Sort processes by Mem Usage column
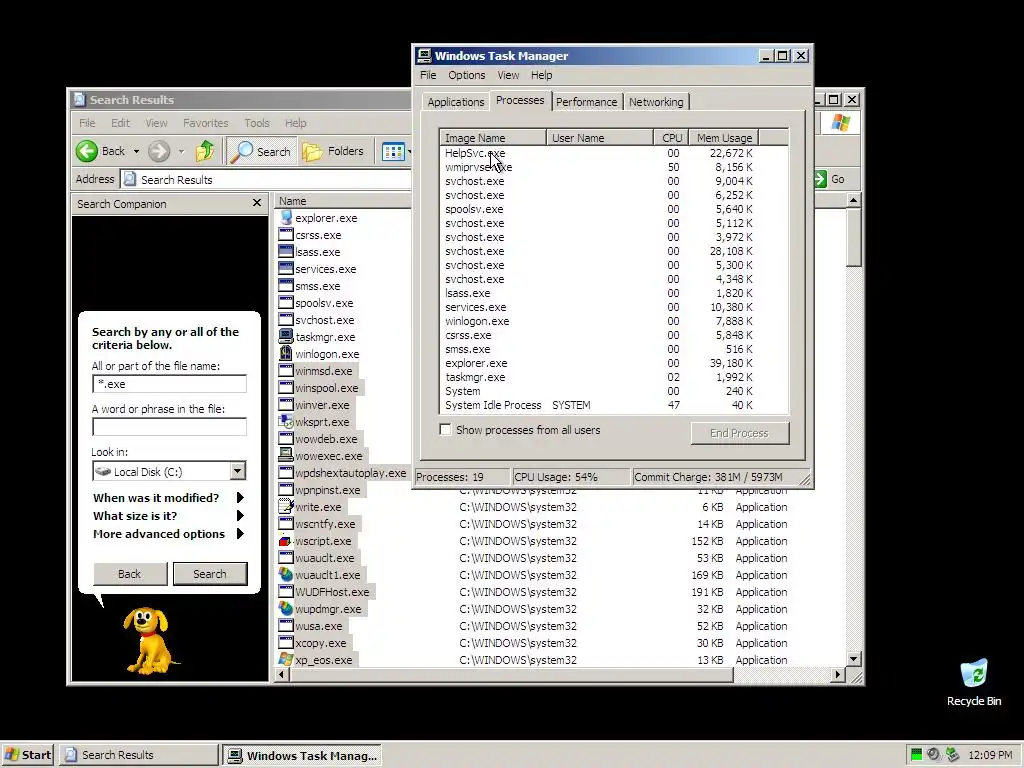 pos(724,138)
